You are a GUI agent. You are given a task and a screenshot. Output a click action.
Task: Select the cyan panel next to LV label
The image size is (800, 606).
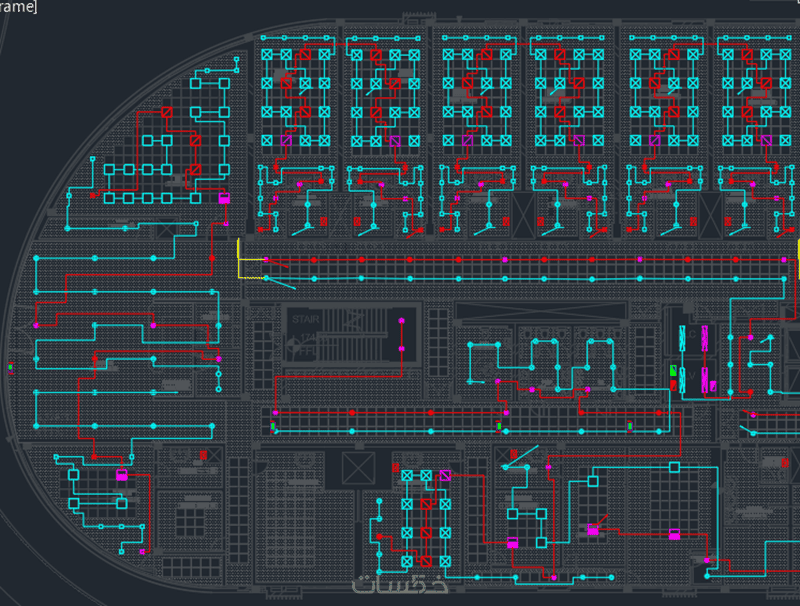(682, 380)
